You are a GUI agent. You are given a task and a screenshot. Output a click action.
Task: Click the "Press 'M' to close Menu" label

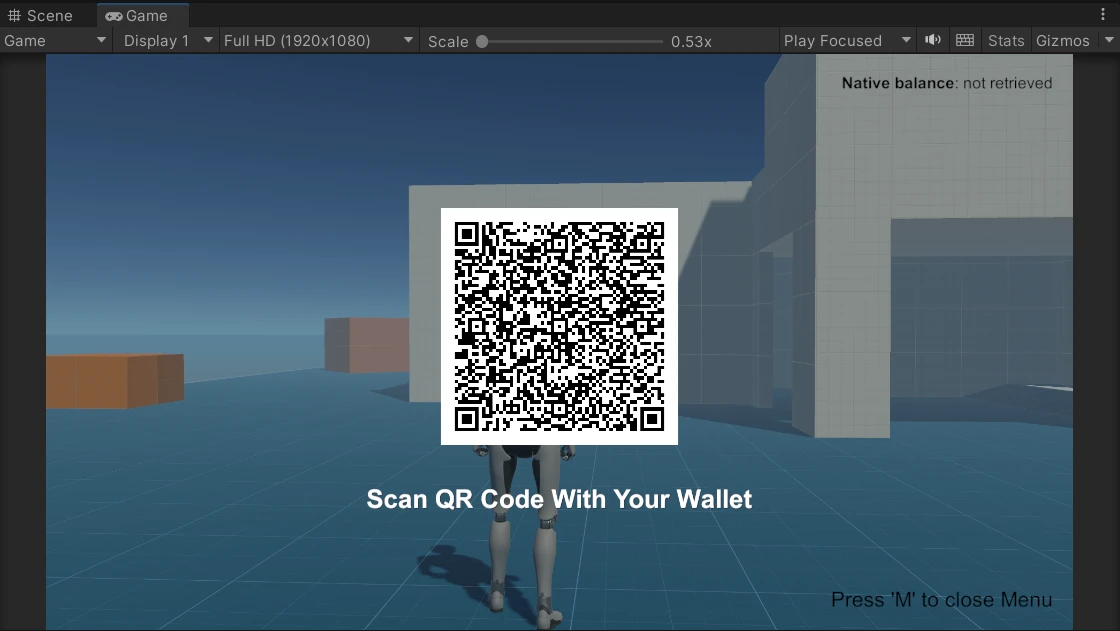(x=941, y=600)
